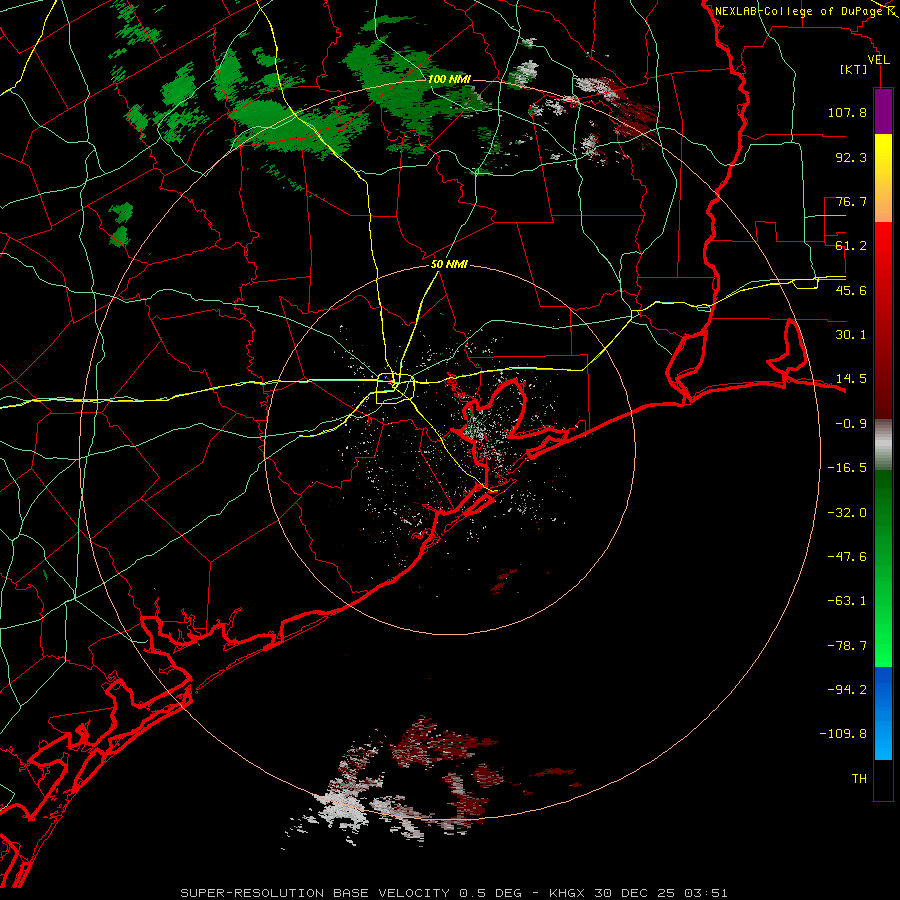Click the -63.1 legend value

point(847,601)
